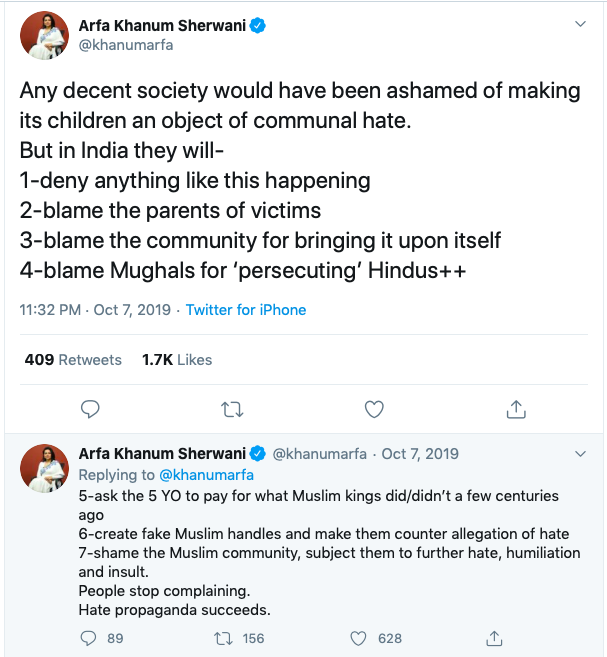
Task: Open the reply tweet's profile avatar
Action: point(45,468)
